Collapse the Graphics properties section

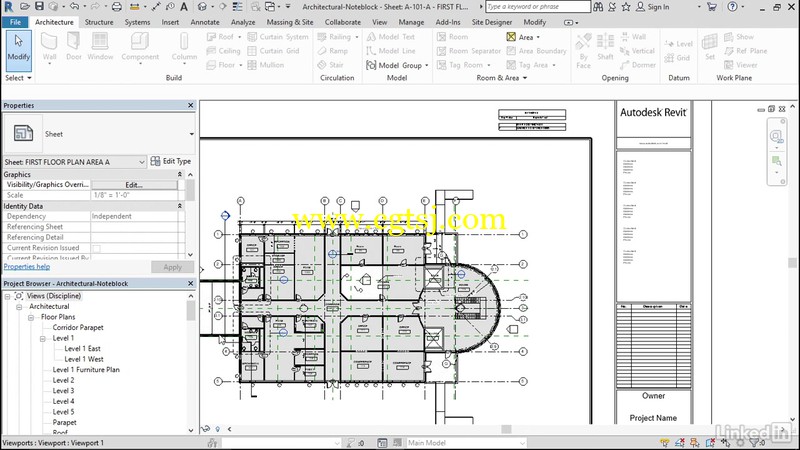click(x=180, y=174)
